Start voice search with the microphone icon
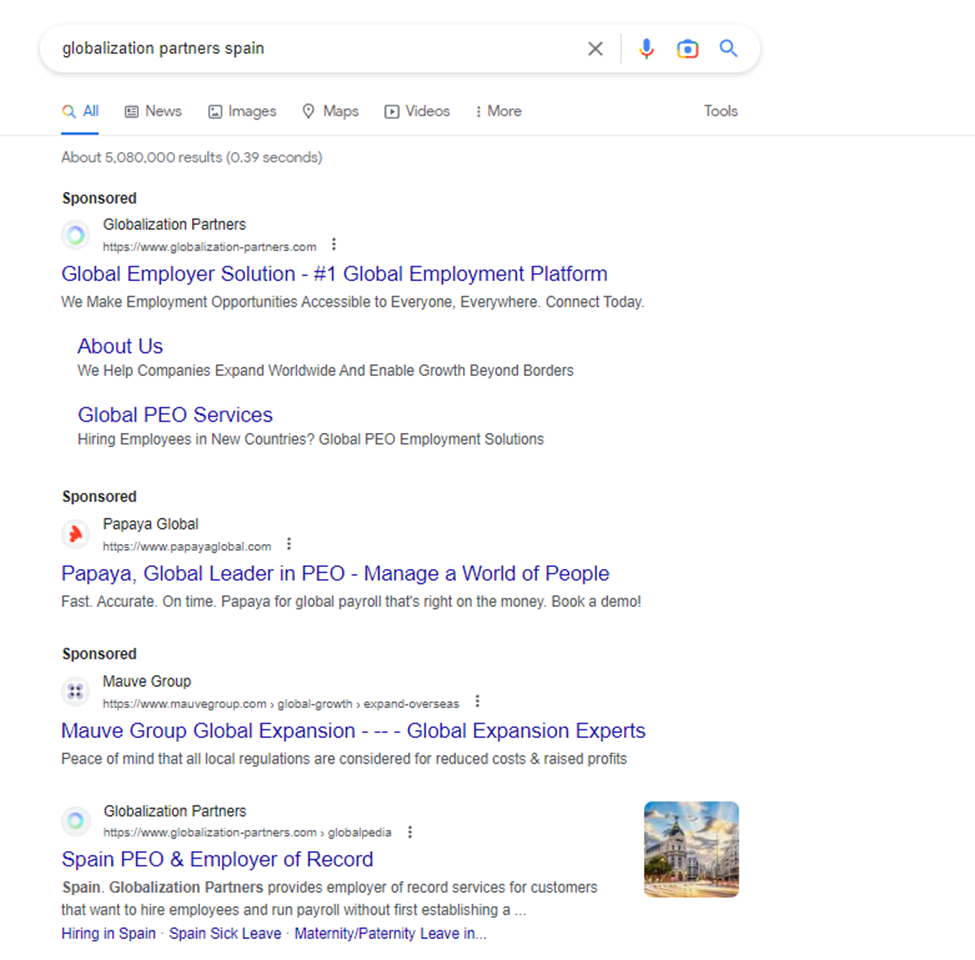The width and height of the screenshot is (975, 960). pyautogui.click(x=647, y=48)
